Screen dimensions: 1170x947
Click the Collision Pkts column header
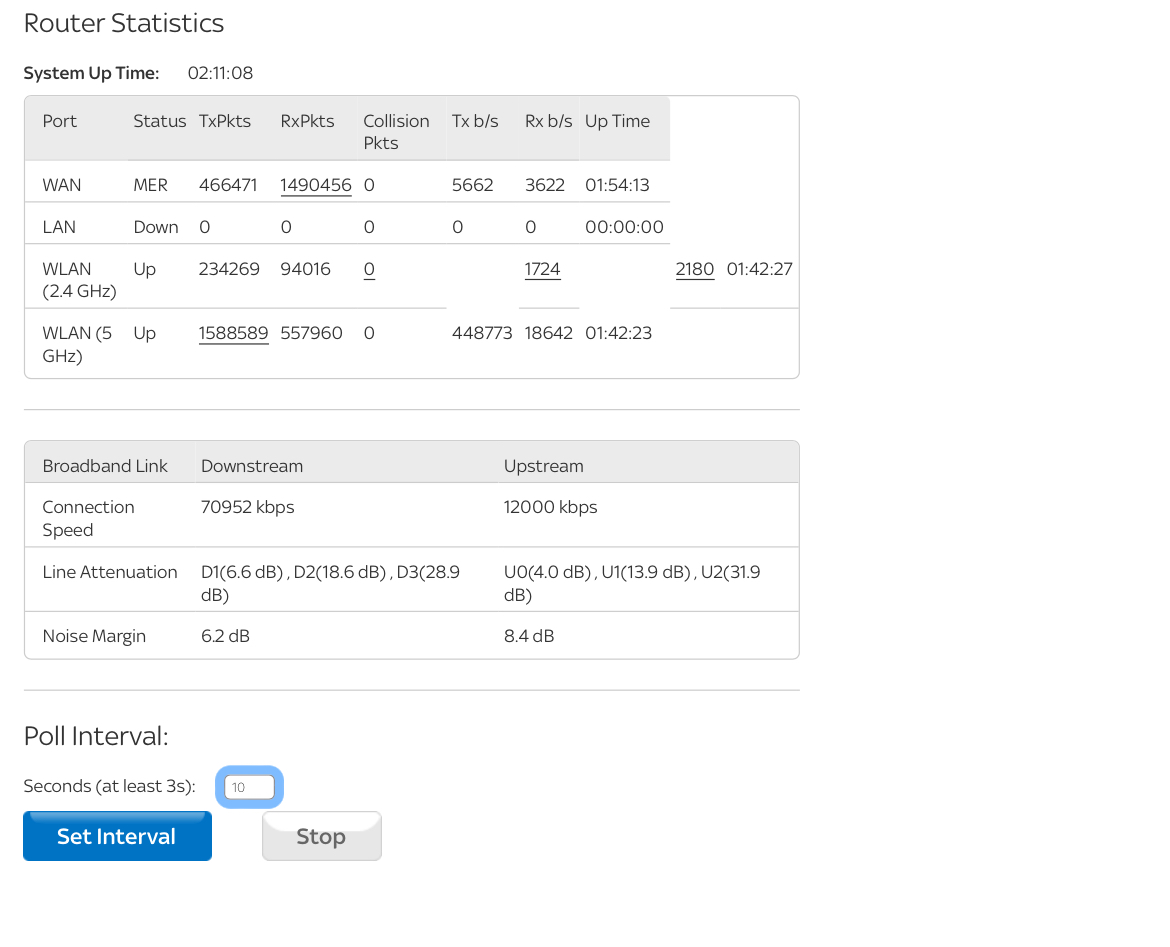396,131
